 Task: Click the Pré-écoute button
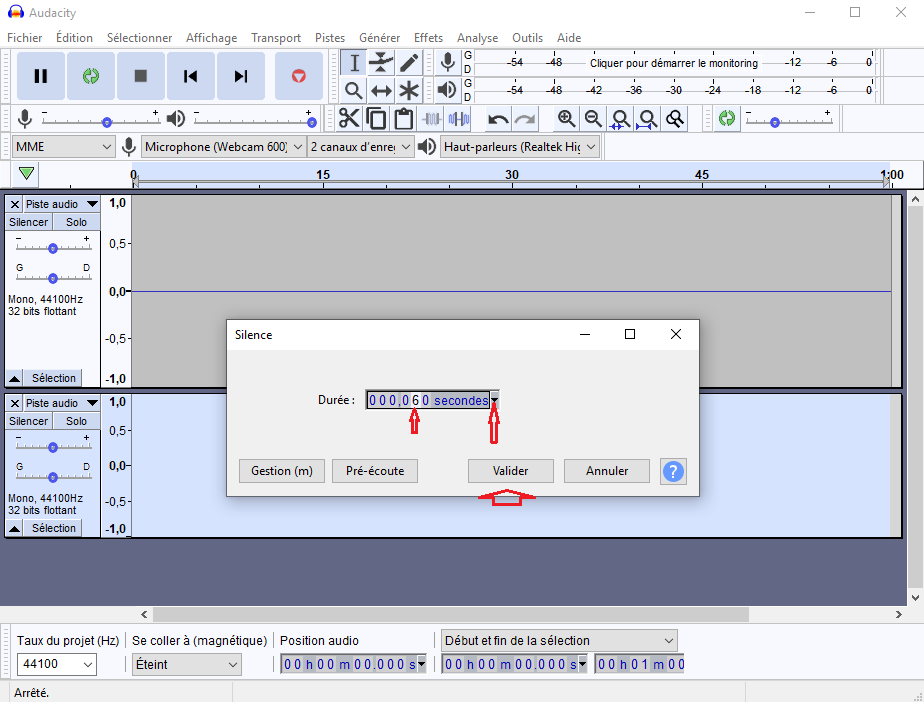click(375, 471)
